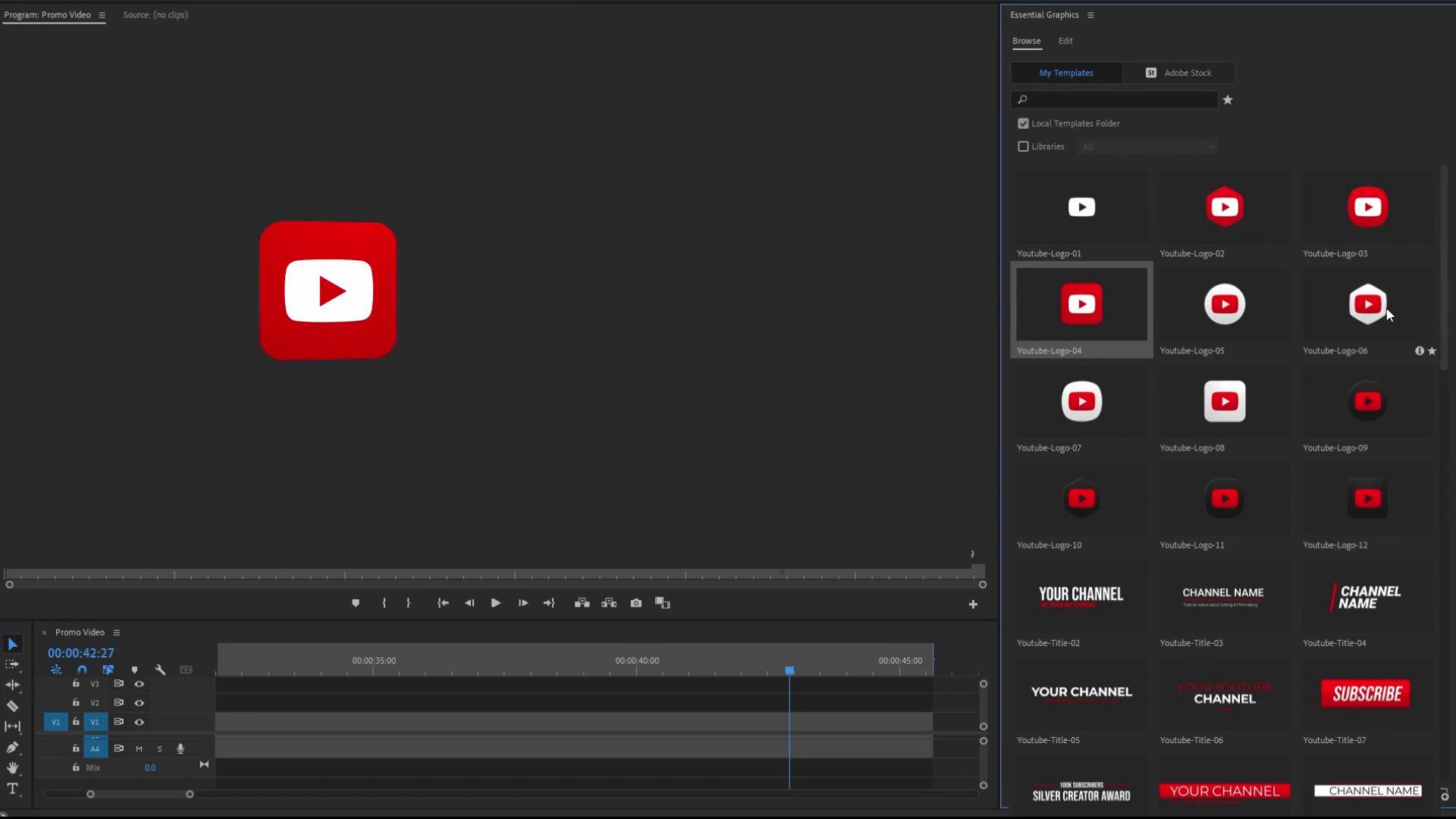The image size is (1456, 819).
Task: Uncheck Local Templates Folder checkbox
Action: tap(1023, 124)
